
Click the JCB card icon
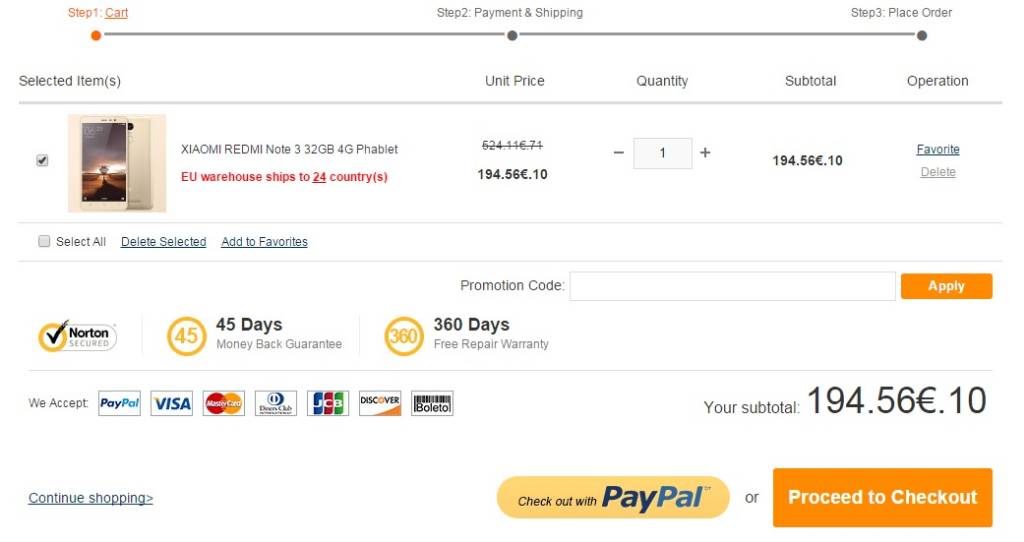pyautogui.click(x=328, y=403)
